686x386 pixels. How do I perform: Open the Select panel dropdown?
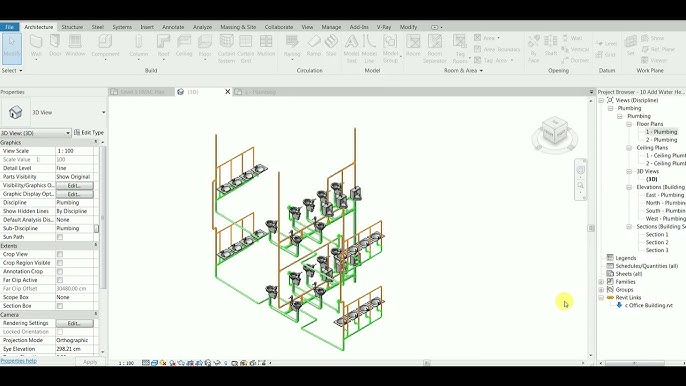[12, 70]
